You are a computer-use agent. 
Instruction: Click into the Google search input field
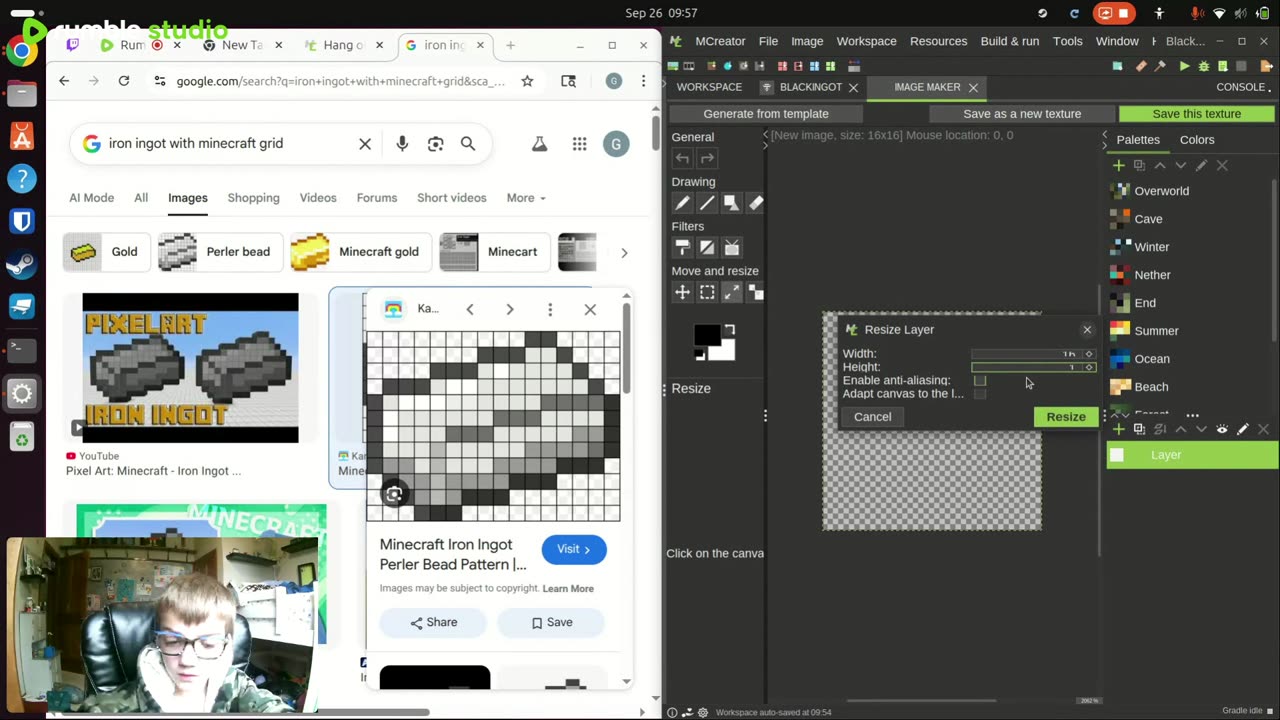point(230,144)
